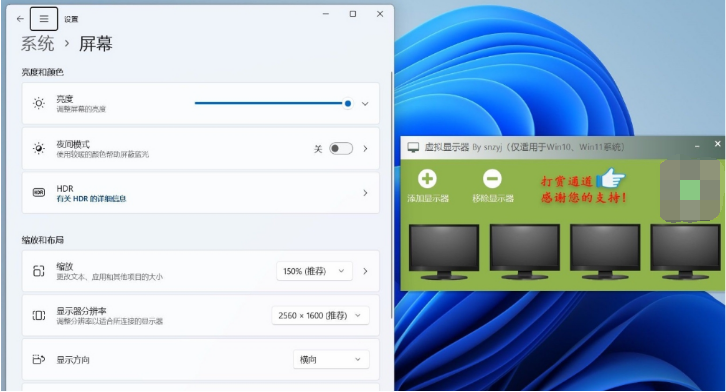Click the brightness sun icon
This screenshot has height=392, width=726.
click(x=39, y=103)
